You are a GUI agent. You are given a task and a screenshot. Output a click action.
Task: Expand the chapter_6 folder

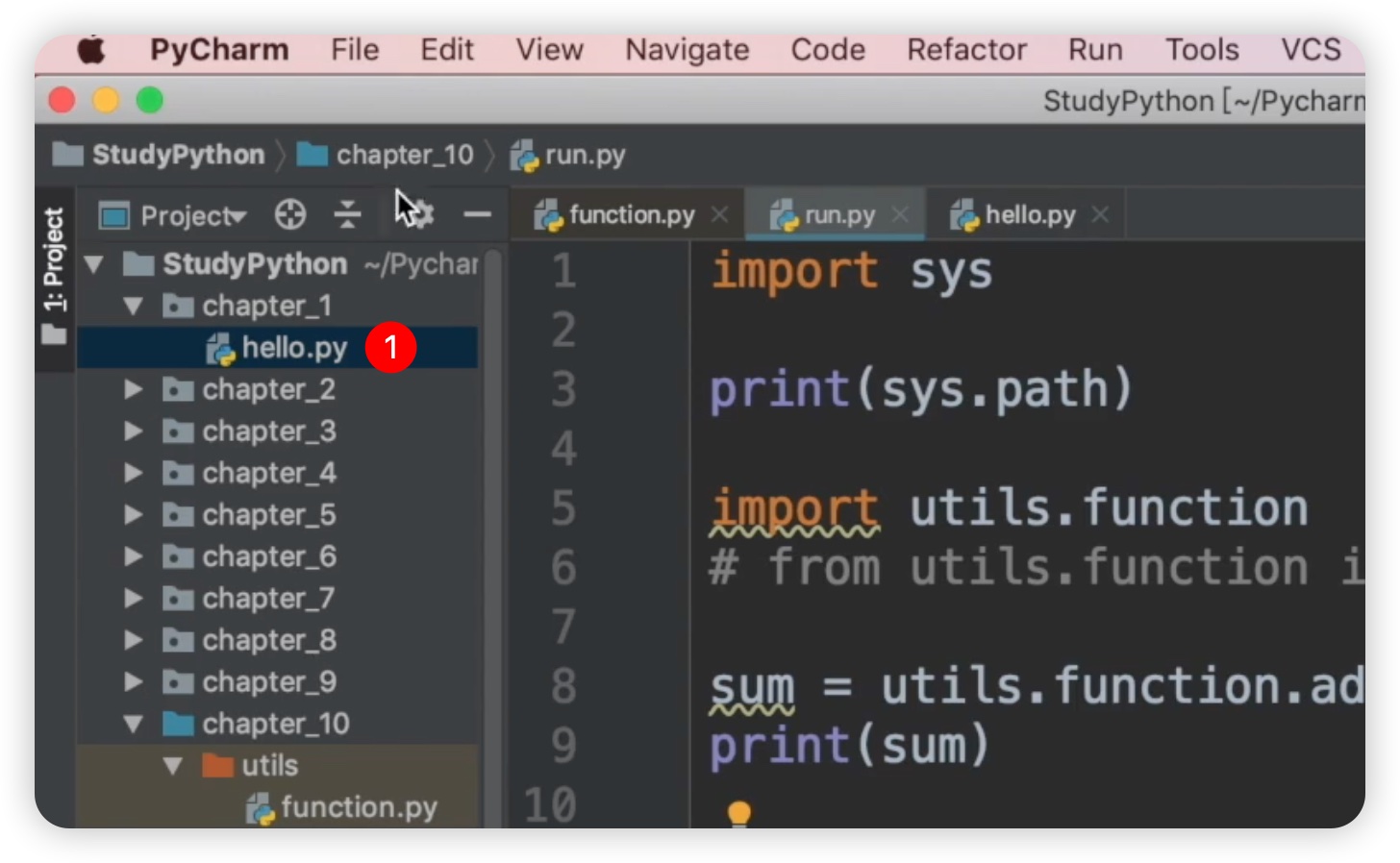[x=133, y=556]
